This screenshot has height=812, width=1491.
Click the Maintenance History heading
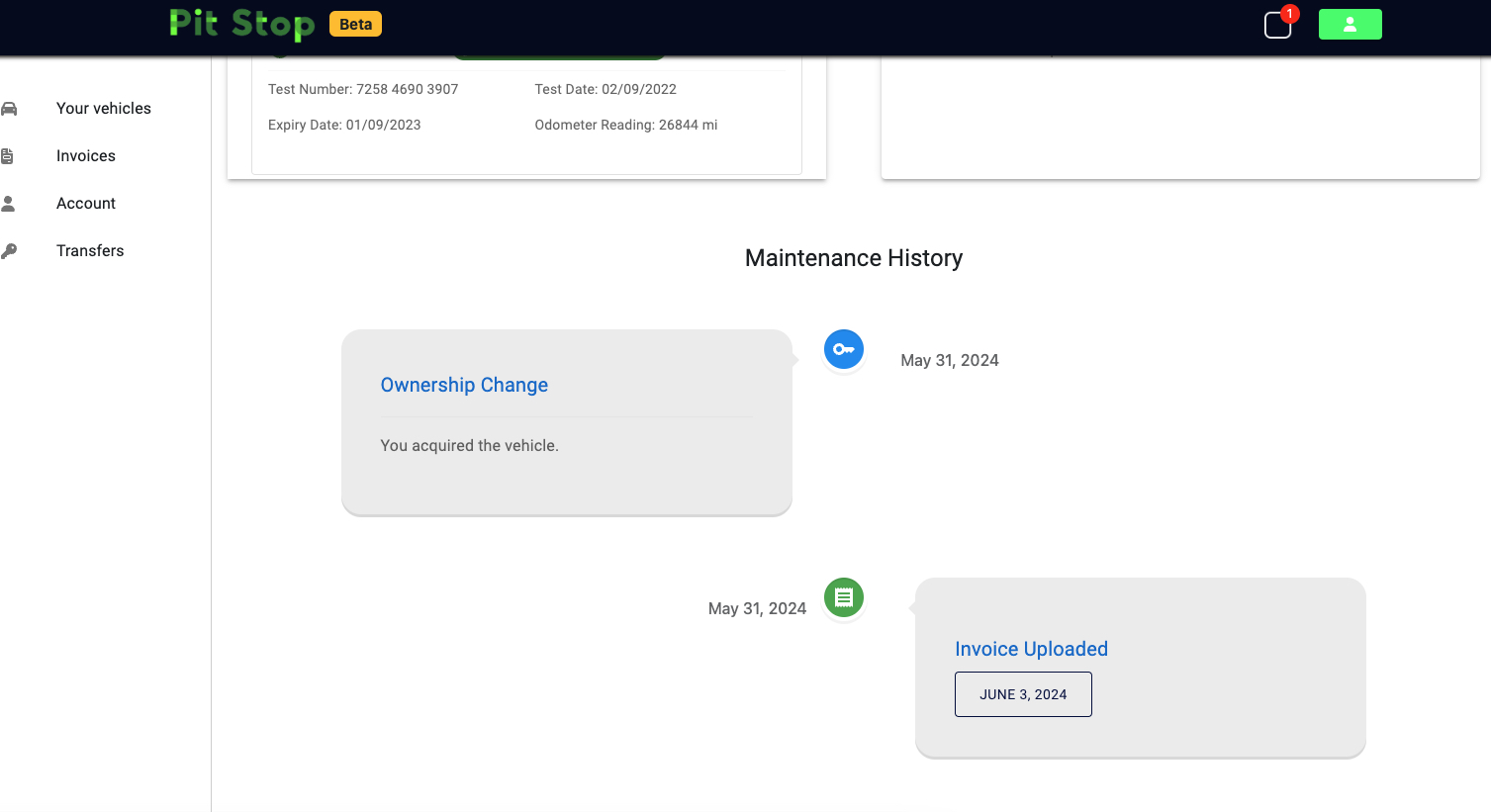[x=854, y=258]
